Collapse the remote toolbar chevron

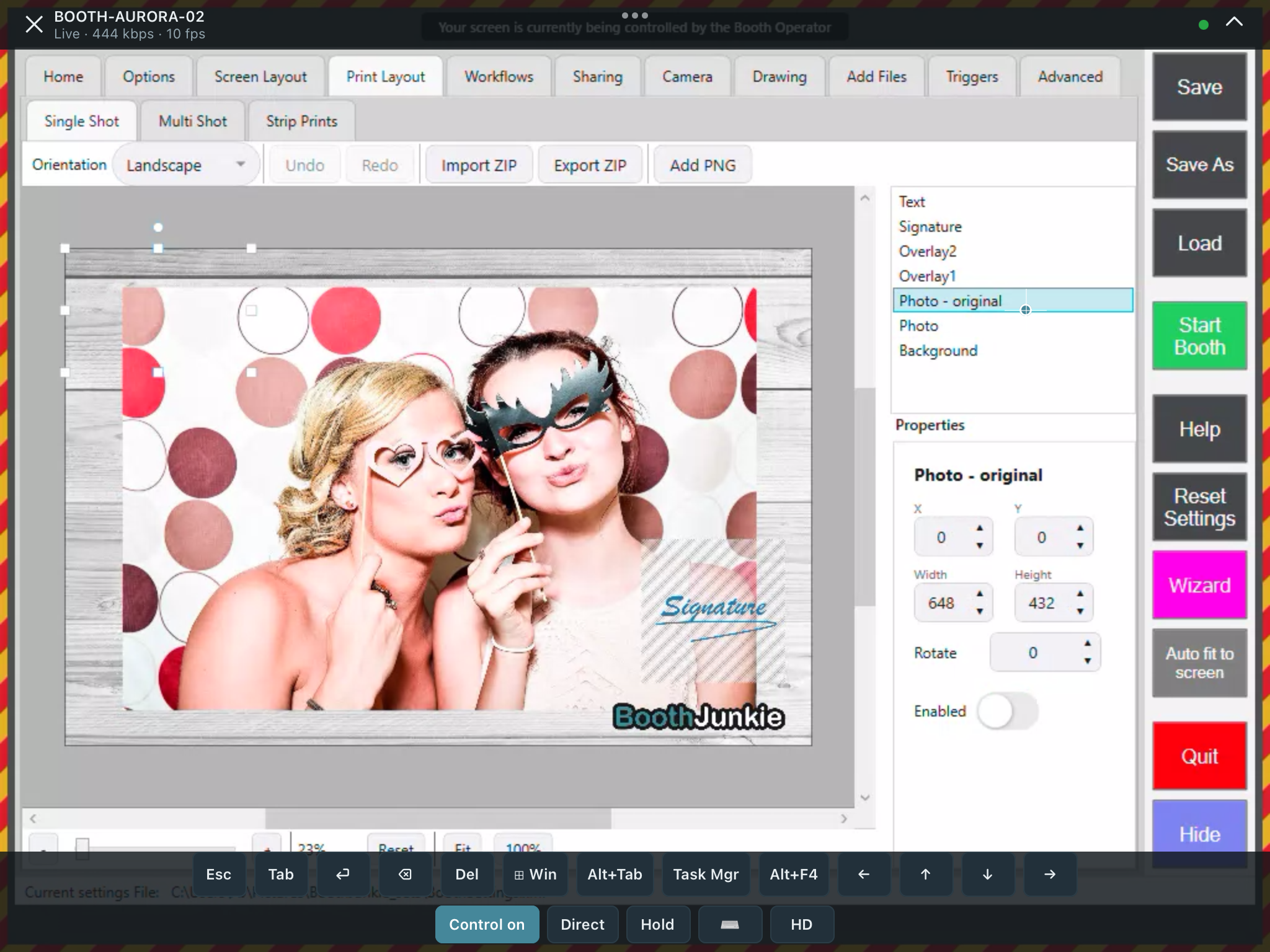tap(1234, 22)
